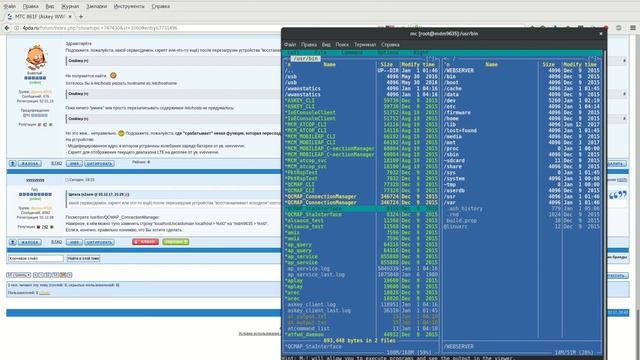Click ЦИТИРОВАТЬ under the /etc/hosts question post

(99, 163)
